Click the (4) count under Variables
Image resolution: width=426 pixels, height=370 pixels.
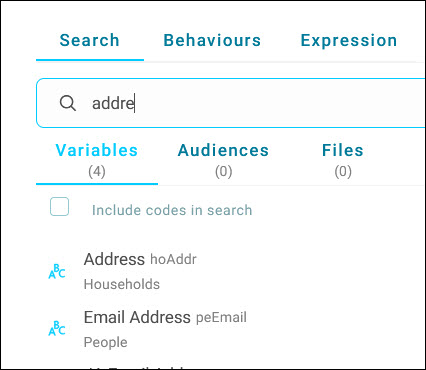[x=97, y=172]
